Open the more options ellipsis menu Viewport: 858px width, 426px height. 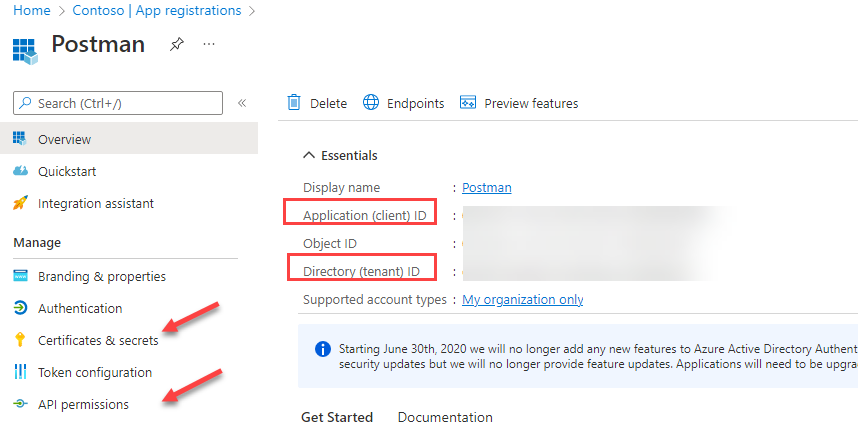[209, 44]
